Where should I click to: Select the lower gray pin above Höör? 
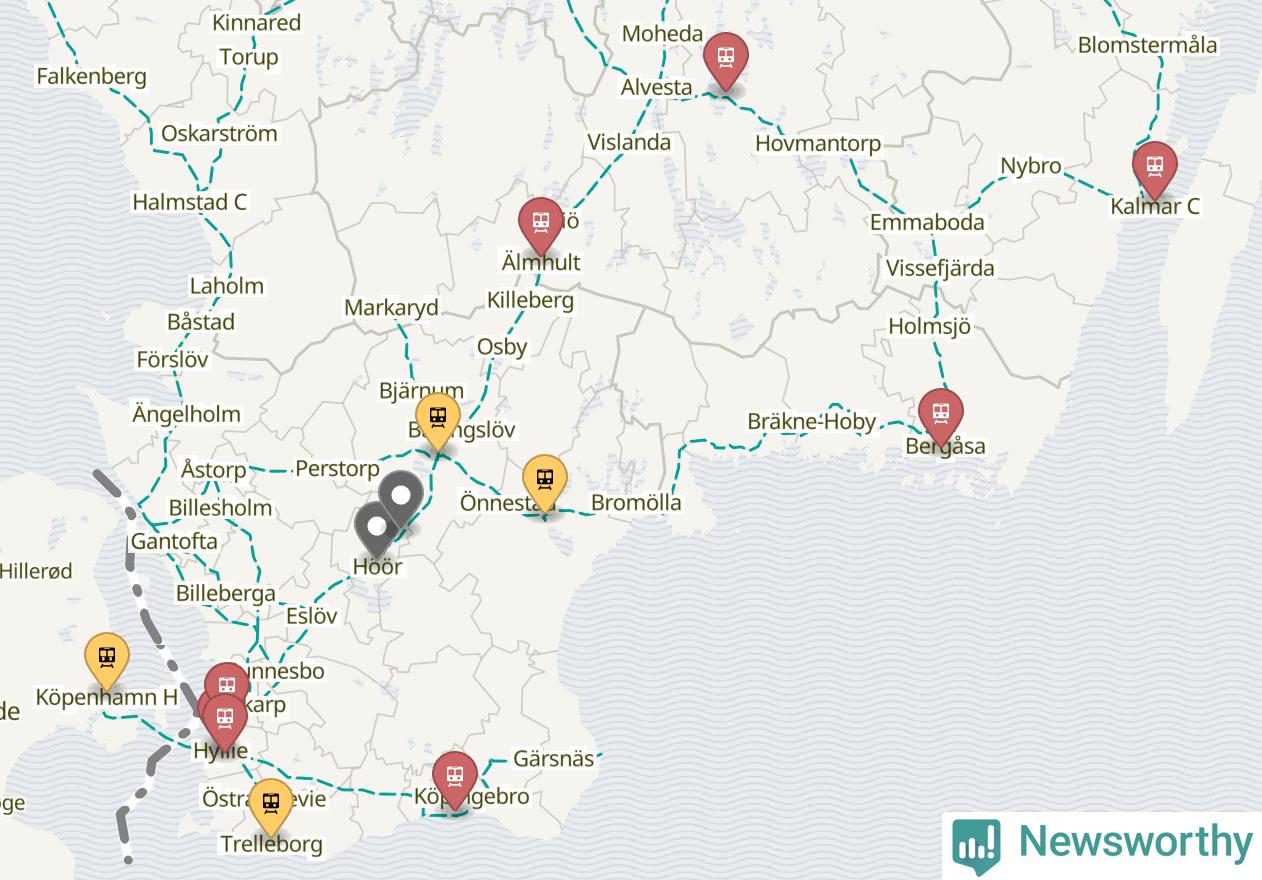(377, 528)
